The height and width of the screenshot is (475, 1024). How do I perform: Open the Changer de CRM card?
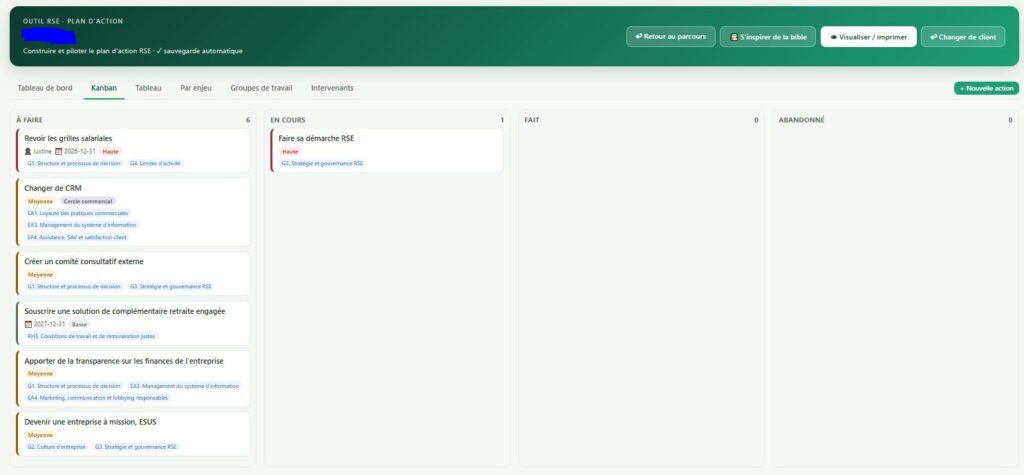(133, 212)
